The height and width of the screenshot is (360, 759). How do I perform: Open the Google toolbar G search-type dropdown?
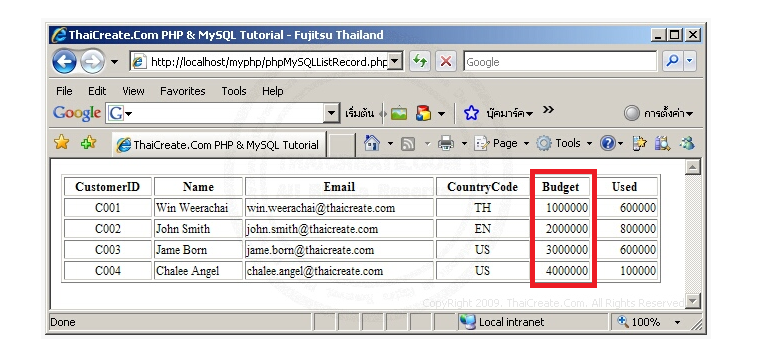click(x=120, y=114)
